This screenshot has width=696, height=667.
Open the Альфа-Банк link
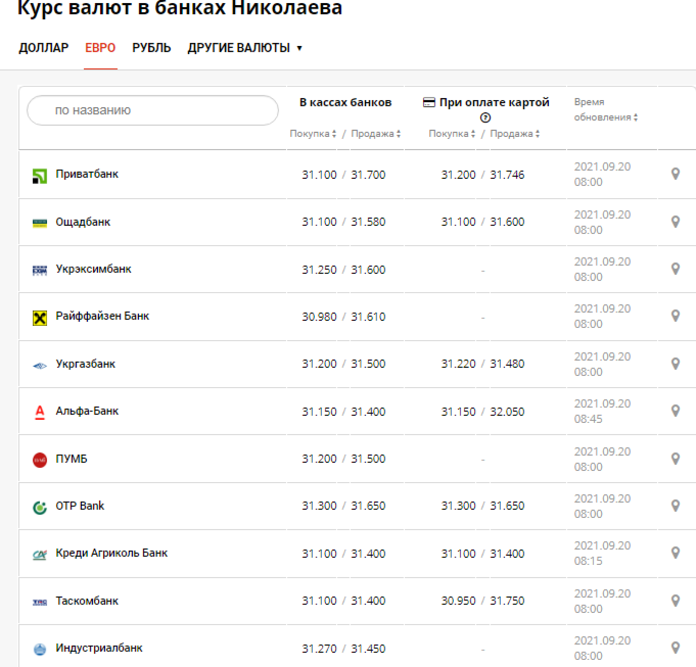coord(87,411)
